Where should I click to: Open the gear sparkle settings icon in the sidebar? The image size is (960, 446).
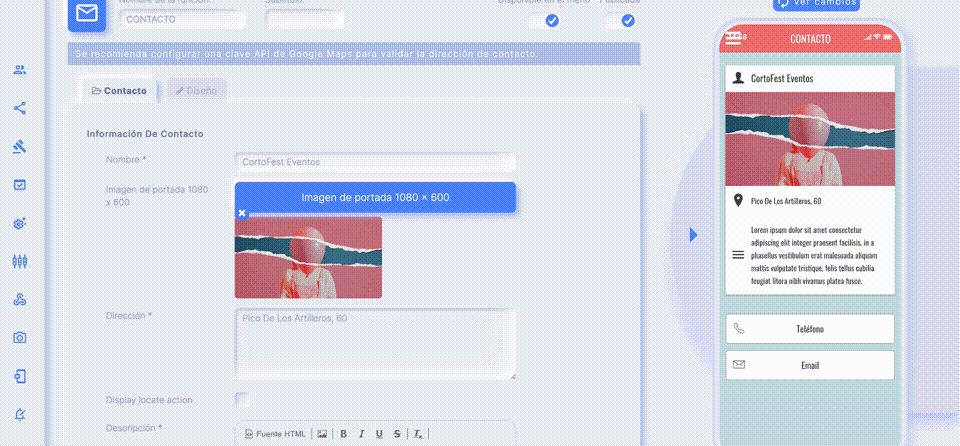[x=20, y=223]
